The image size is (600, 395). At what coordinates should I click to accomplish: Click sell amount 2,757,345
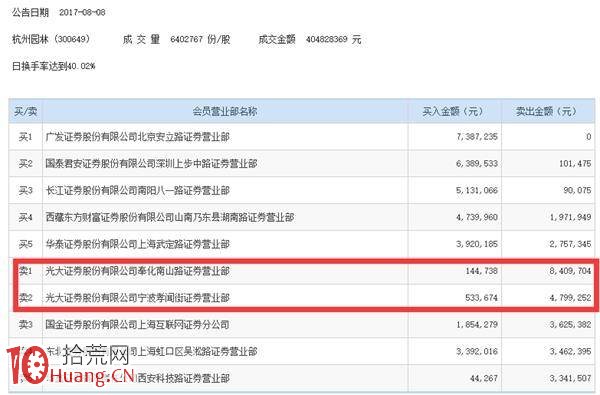(x=571, y=244)
